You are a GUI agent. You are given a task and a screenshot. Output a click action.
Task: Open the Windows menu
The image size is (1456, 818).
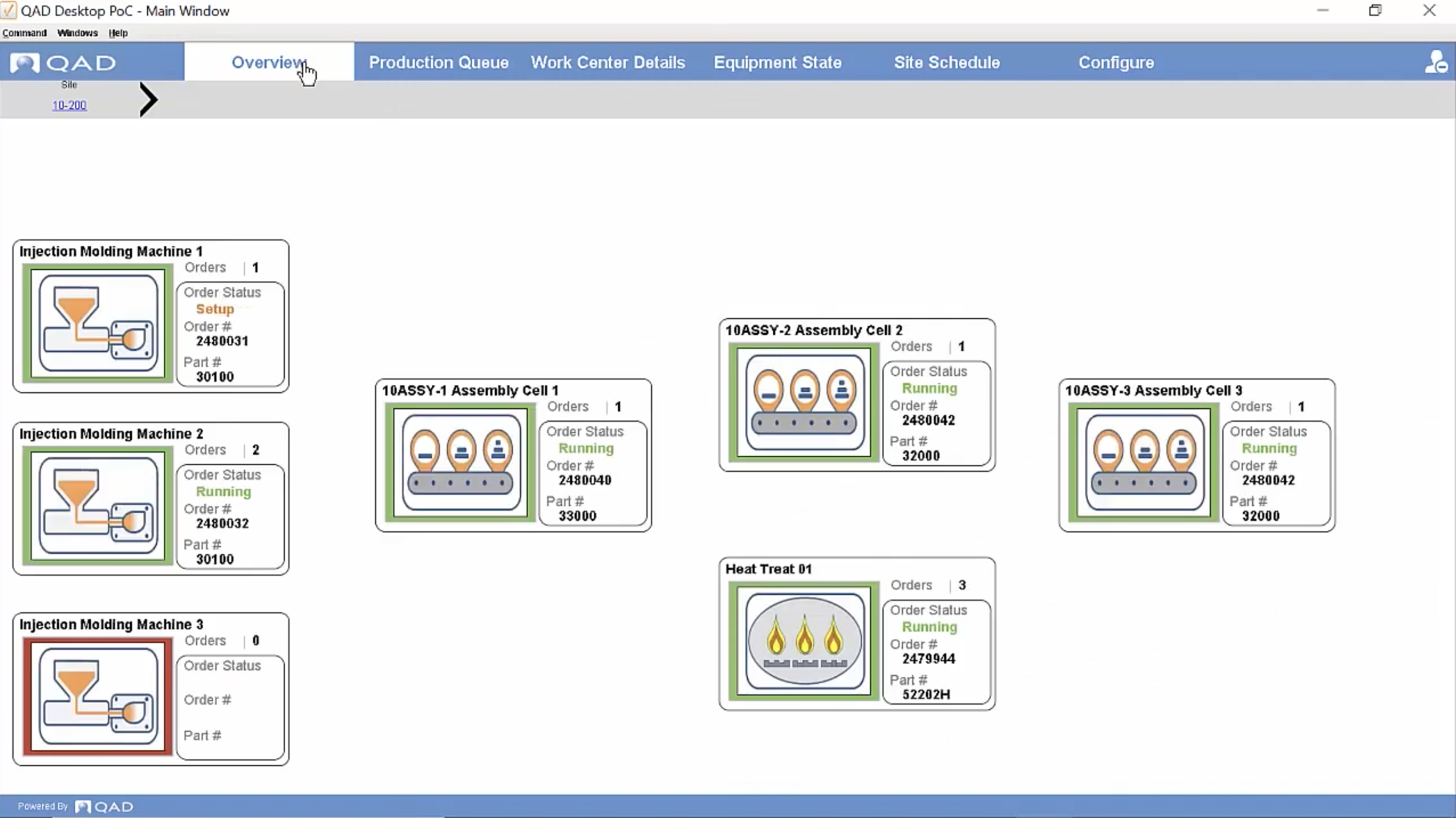tap(77, 32)
